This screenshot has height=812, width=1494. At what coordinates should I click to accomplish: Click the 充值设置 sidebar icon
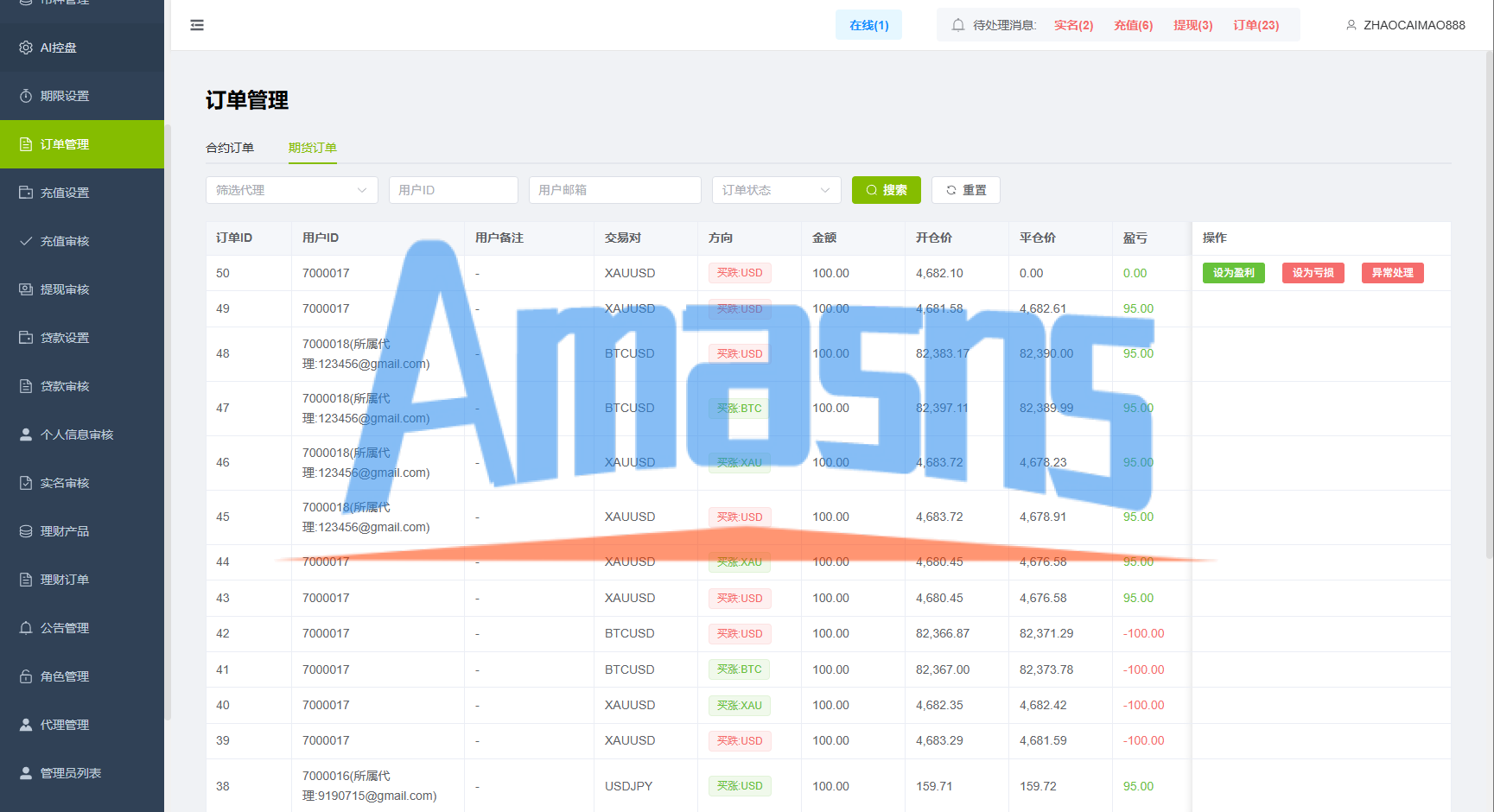tap(26, 193)
